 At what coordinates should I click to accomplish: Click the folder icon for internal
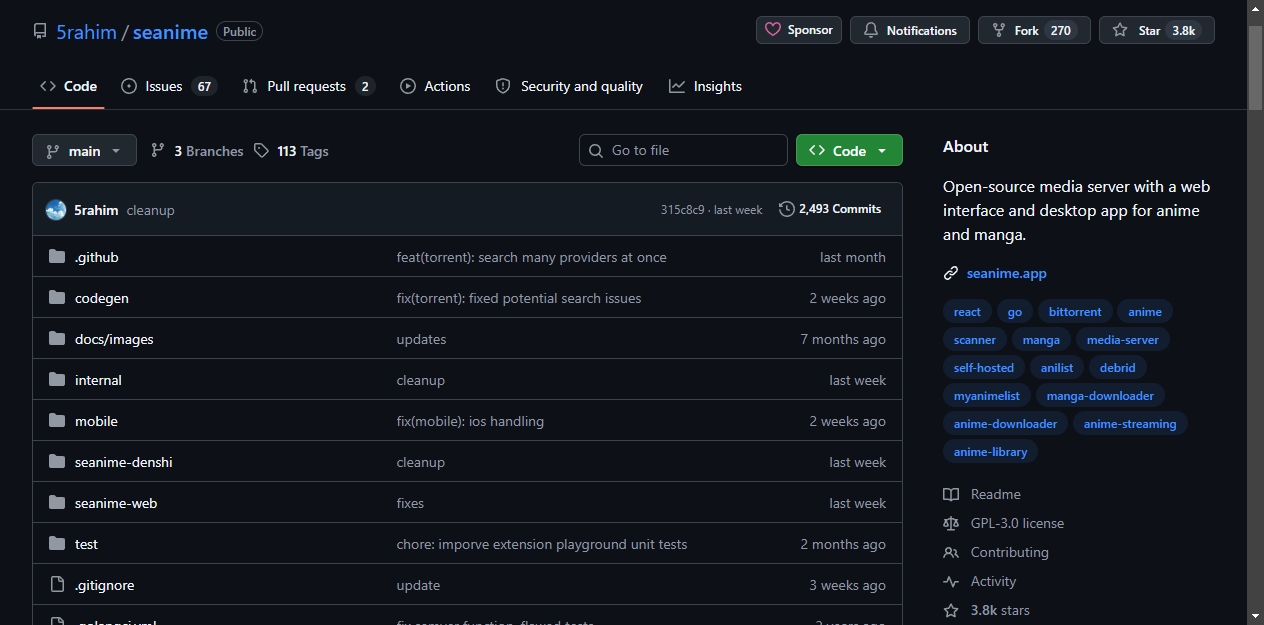point(57,380)
